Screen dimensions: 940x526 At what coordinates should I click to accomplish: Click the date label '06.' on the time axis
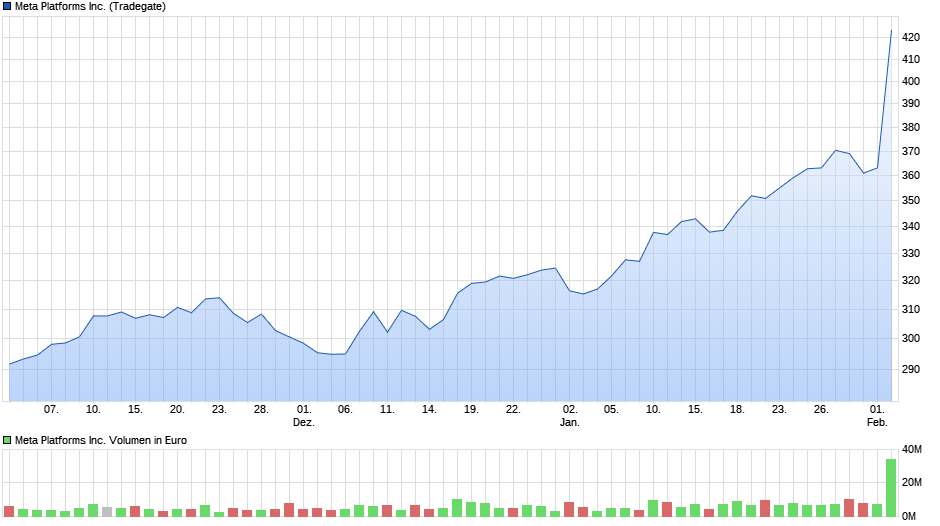(x=345, y=410)
